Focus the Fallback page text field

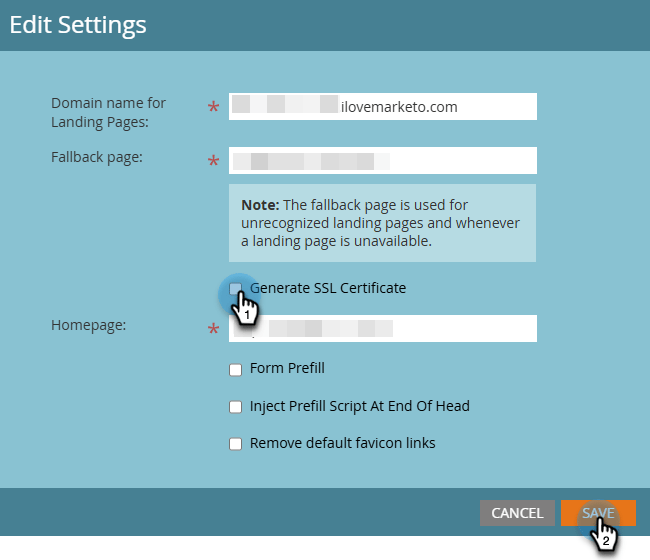[x=382, y=160]
